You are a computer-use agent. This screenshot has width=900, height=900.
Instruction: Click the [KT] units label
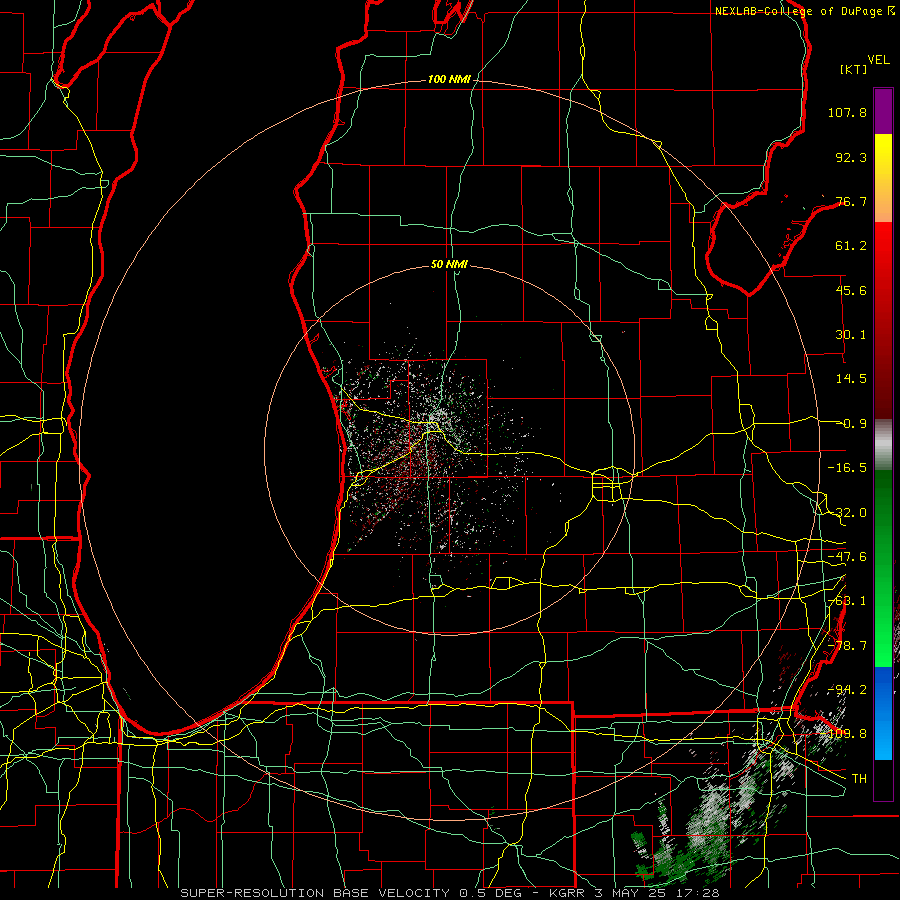coord(853,69)
